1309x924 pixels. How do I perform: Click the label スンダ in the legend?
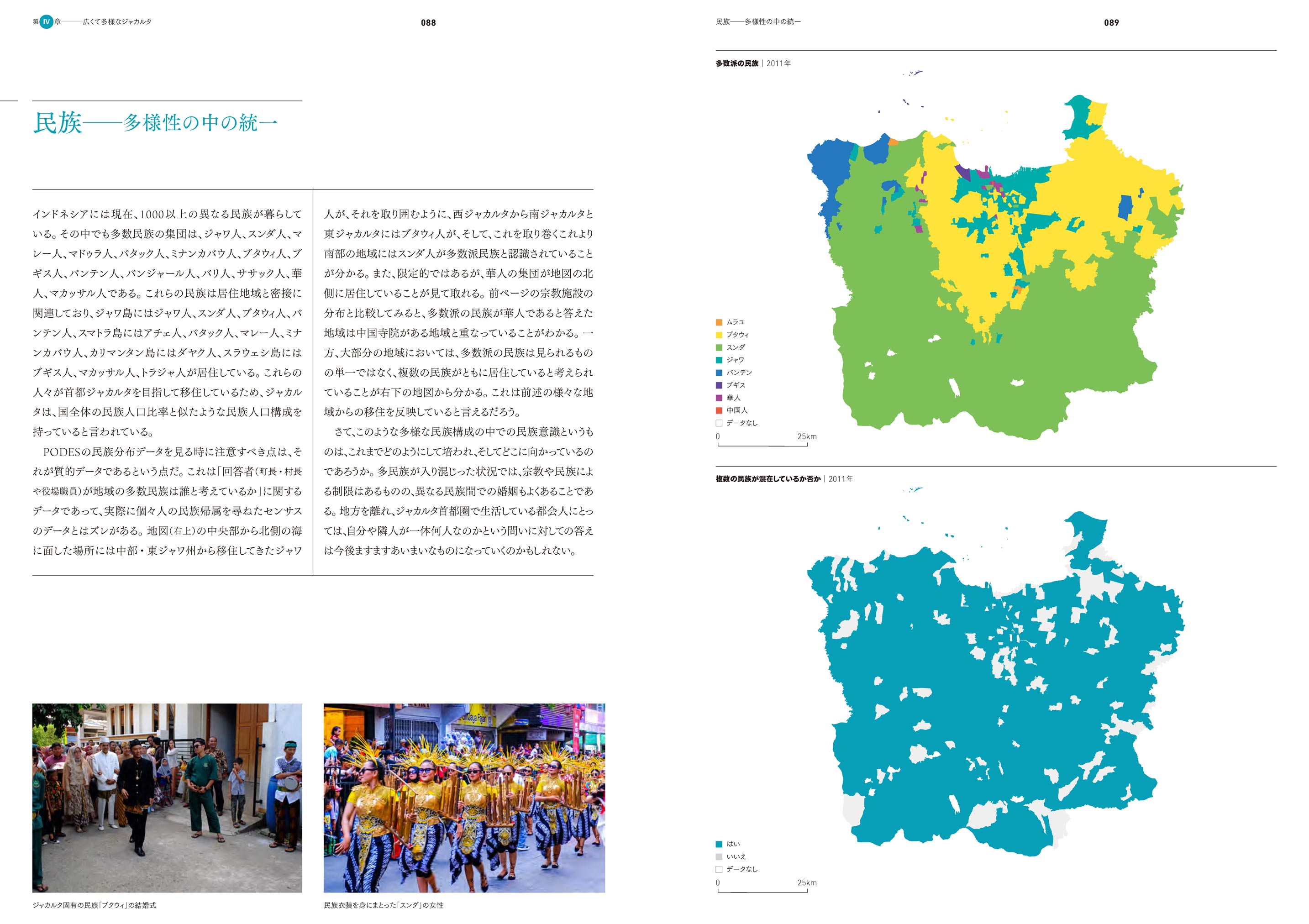pos(736,347)
